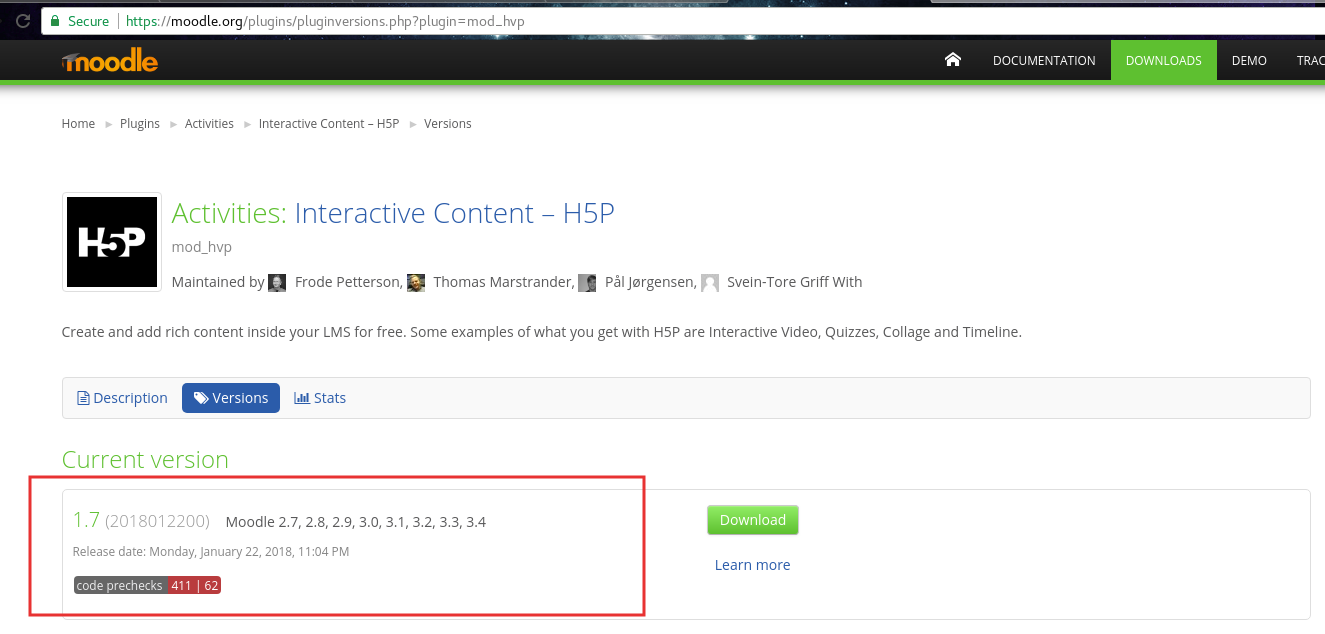This screenshot has height=634, width=1325.
Task: Go to home via house icon
Action: (952, 60)
